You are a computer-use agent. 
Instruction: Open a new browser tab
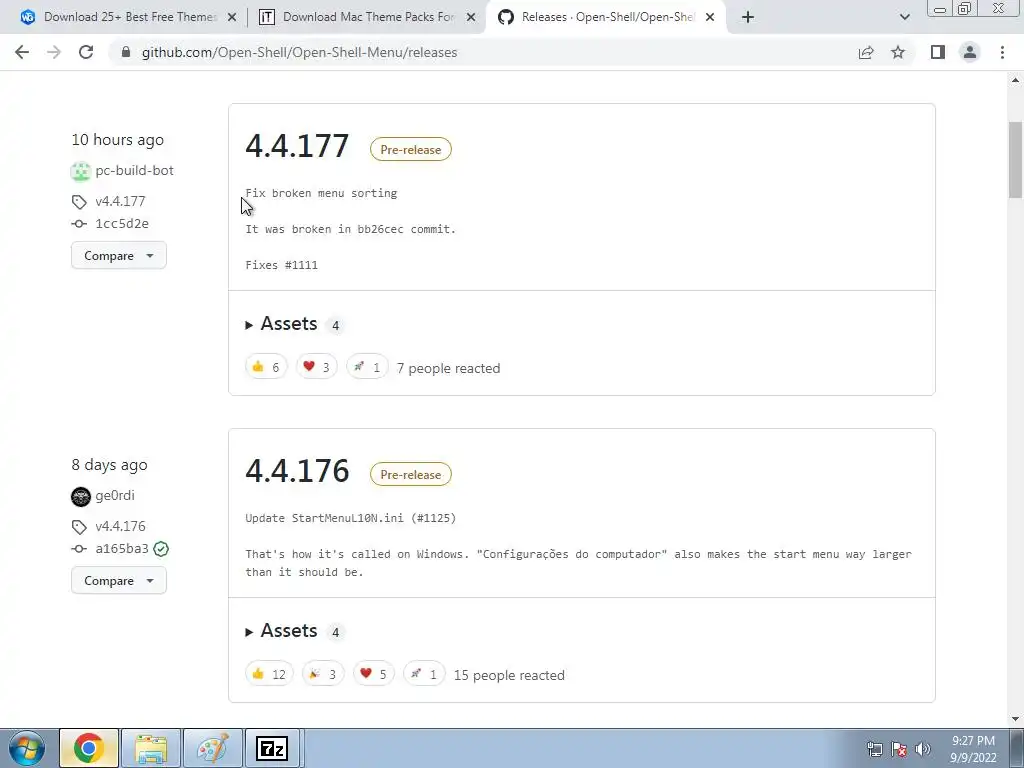pos(748,18)
